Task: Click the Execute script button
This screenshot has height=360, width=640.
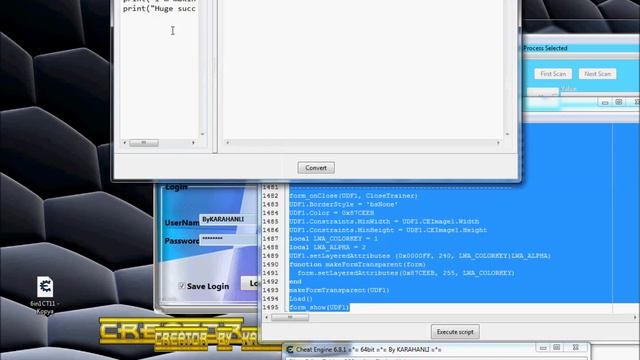Action: [455, 332]
